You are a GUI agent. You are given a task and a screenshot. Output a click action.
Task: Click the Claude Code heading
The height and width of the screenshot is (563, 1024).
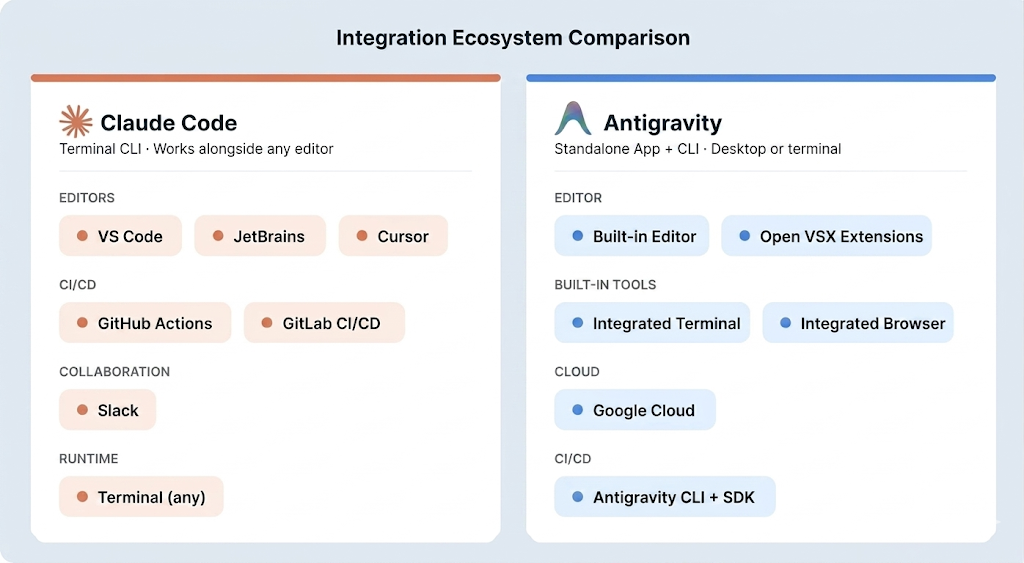(x=168, y=123)
